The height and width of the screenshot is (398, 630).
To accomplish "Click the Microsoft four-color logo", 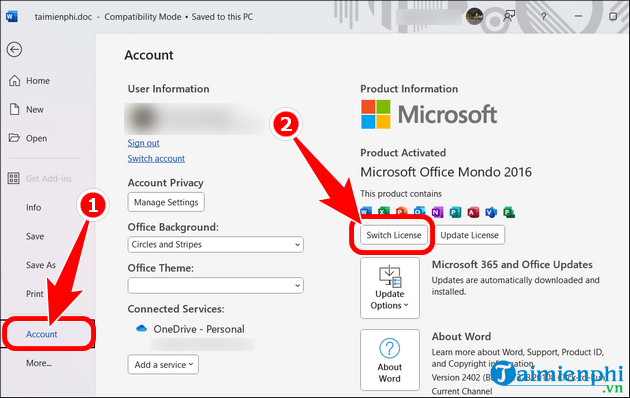I will 376,114.
